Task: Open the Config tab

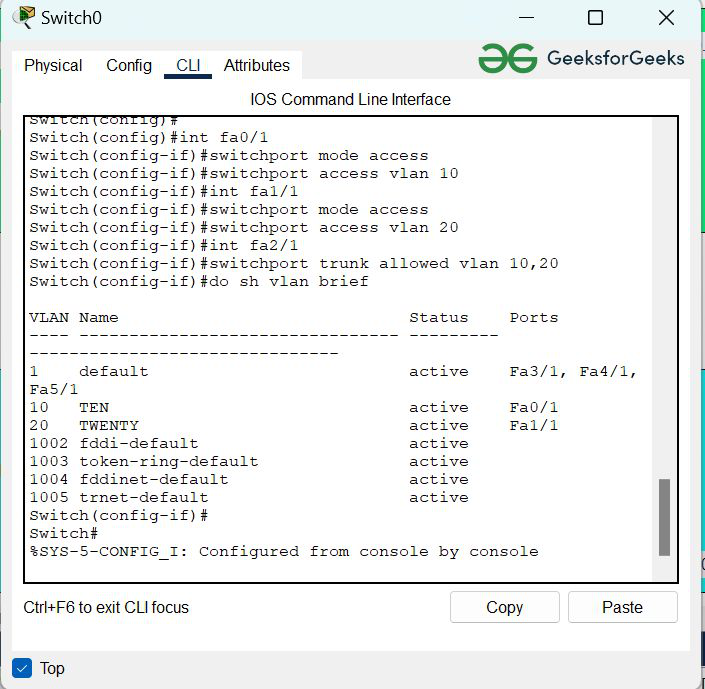Action: pyautogui.click(x=129, y=65)
